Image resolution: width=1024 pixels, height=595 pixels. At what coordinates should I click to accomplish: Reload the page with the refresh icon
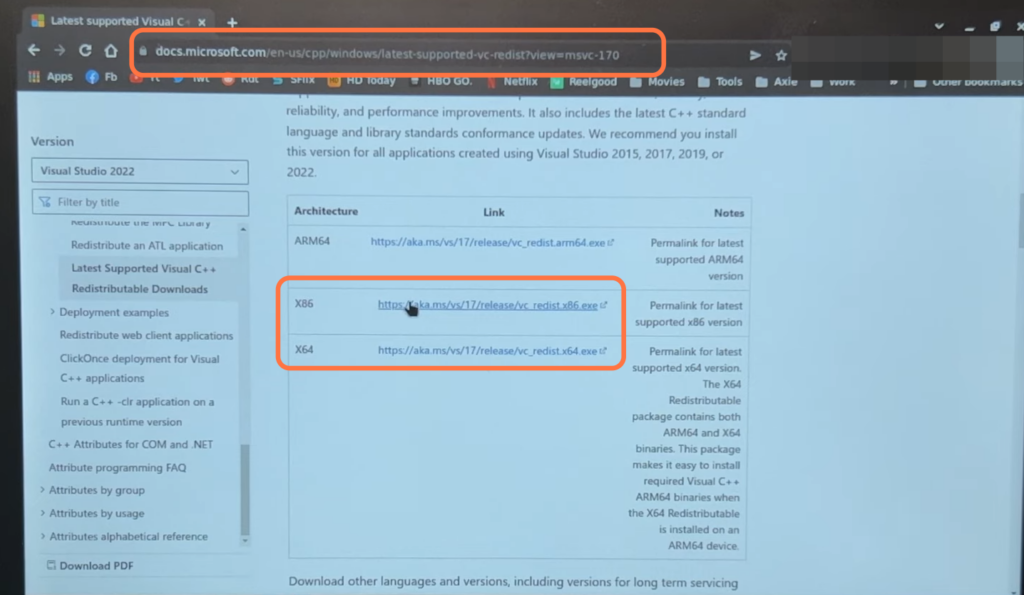85,50
